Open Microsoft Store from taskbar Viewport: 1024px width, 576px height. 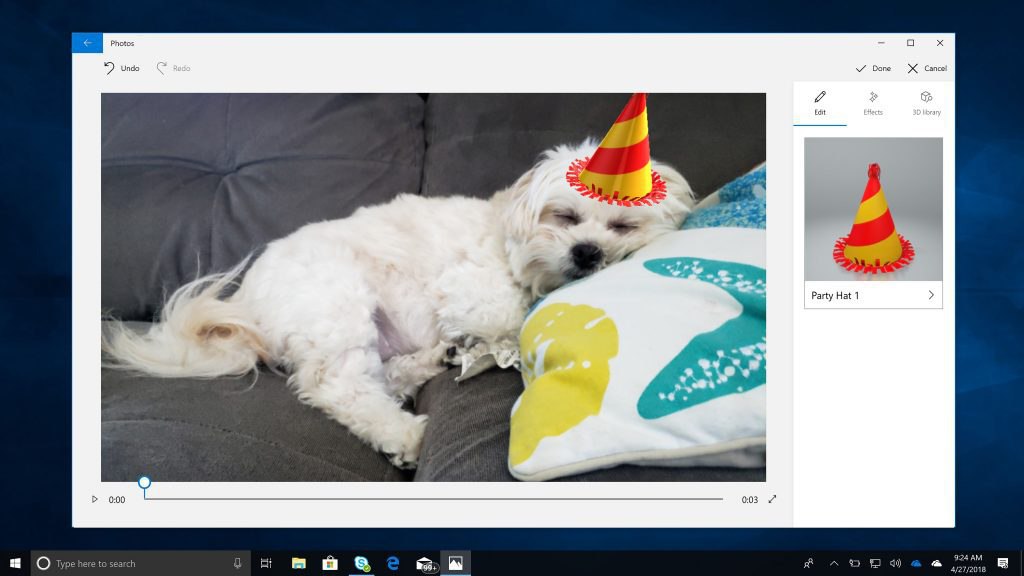pyautogui.click(x=330, y=563)
